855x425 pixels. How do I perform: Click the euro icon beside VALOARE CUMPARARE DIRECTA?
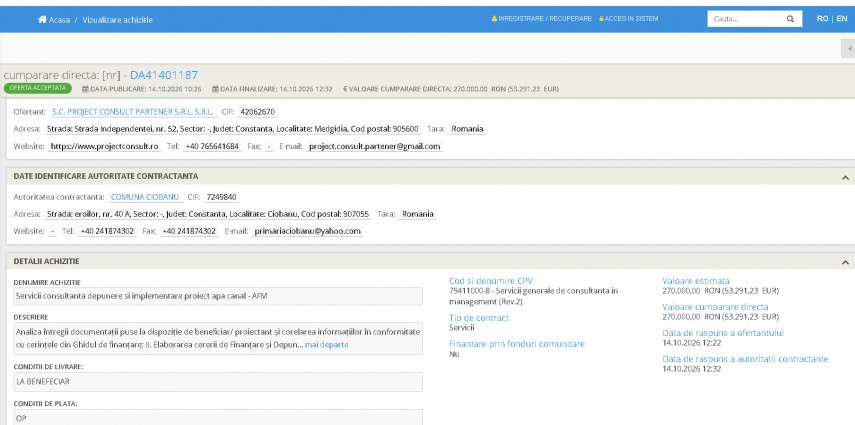[x=345, y=88]
